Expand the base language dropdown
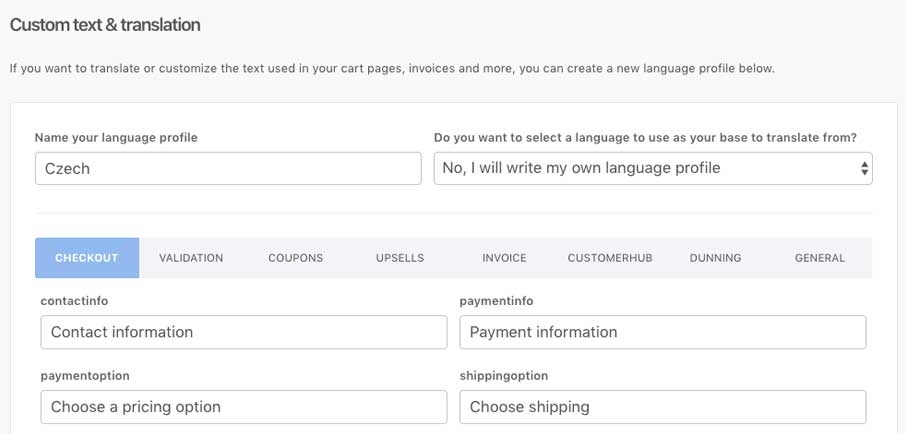907x434 pixels. (653, 168)
